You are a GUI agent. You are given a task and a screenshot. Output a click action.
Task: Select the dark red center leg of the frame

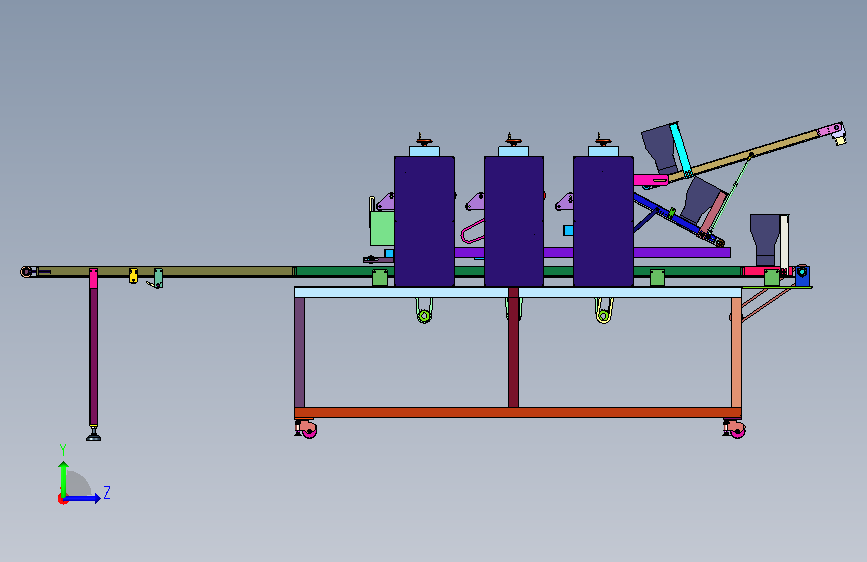pos(513,347)
